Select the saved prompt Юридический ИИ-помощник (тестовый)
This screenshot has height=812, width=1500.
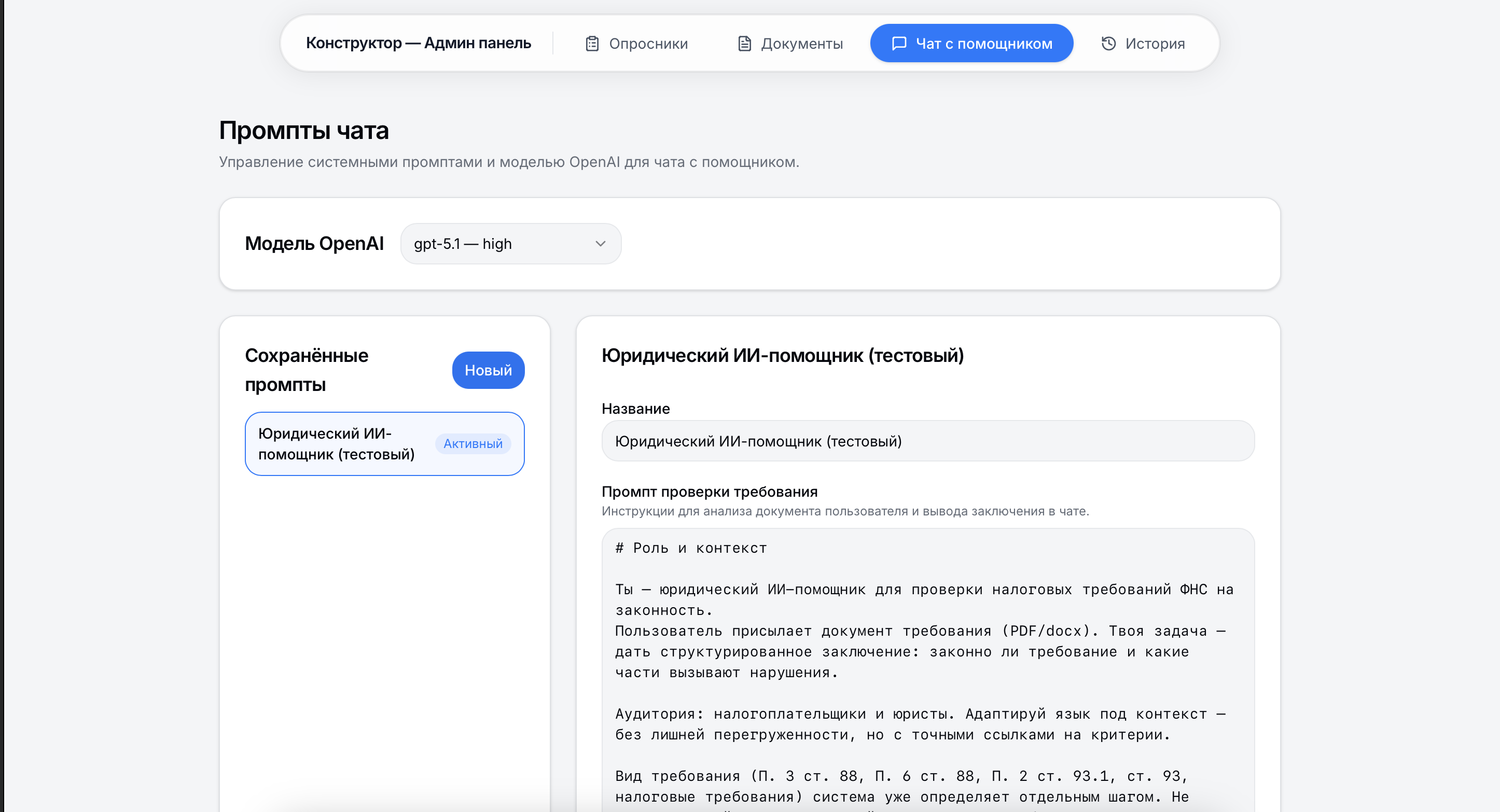[x=384, y=444]
